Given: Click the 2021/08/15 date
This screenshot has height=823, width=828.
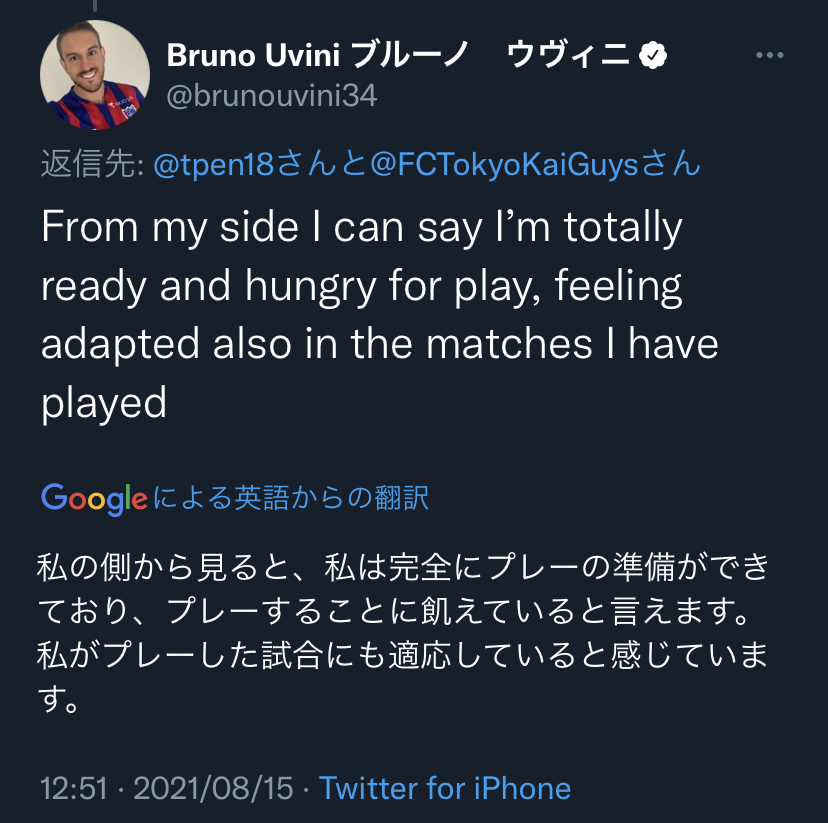Looking at the screenshot, I should pyautogui.click(x=213, y=788).
